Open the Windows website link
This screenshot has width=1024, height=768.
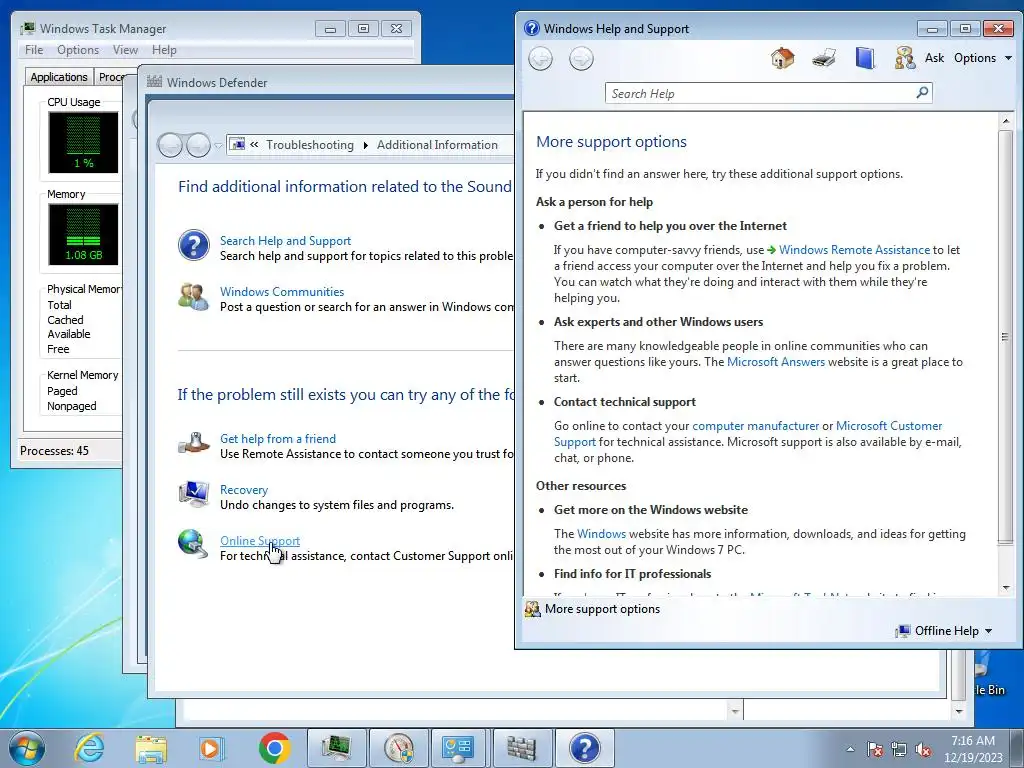point(601,534)
